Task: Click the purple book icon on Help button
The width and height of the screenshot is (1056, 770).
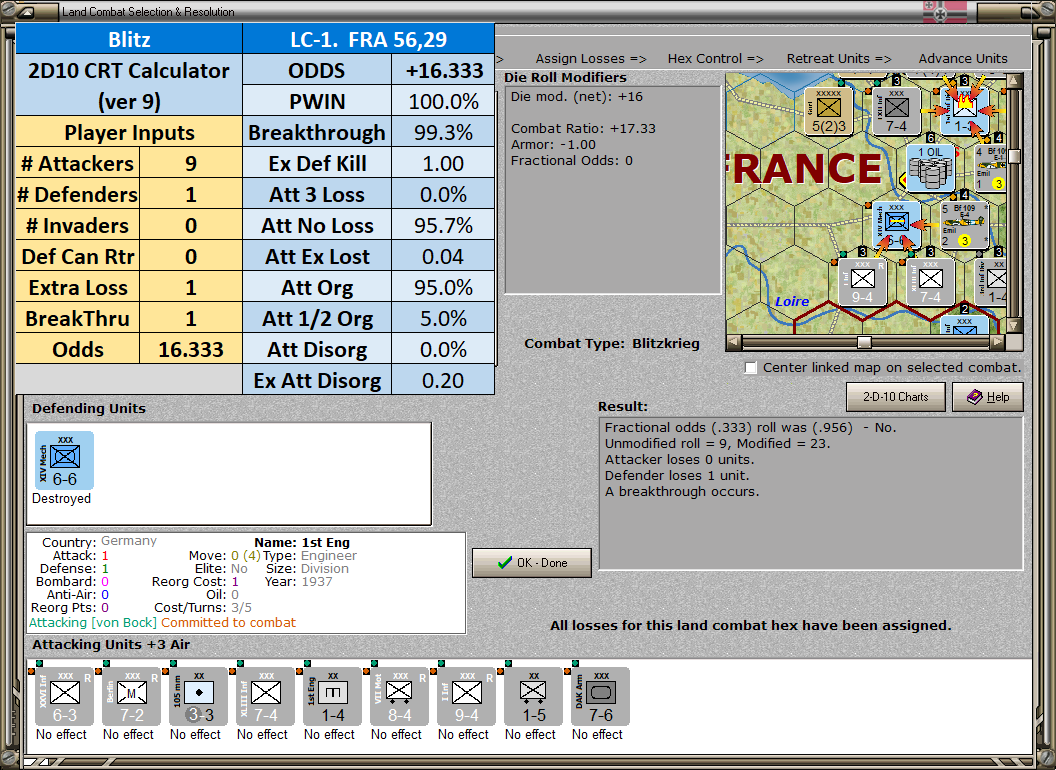Action: [x=975, y=397]
